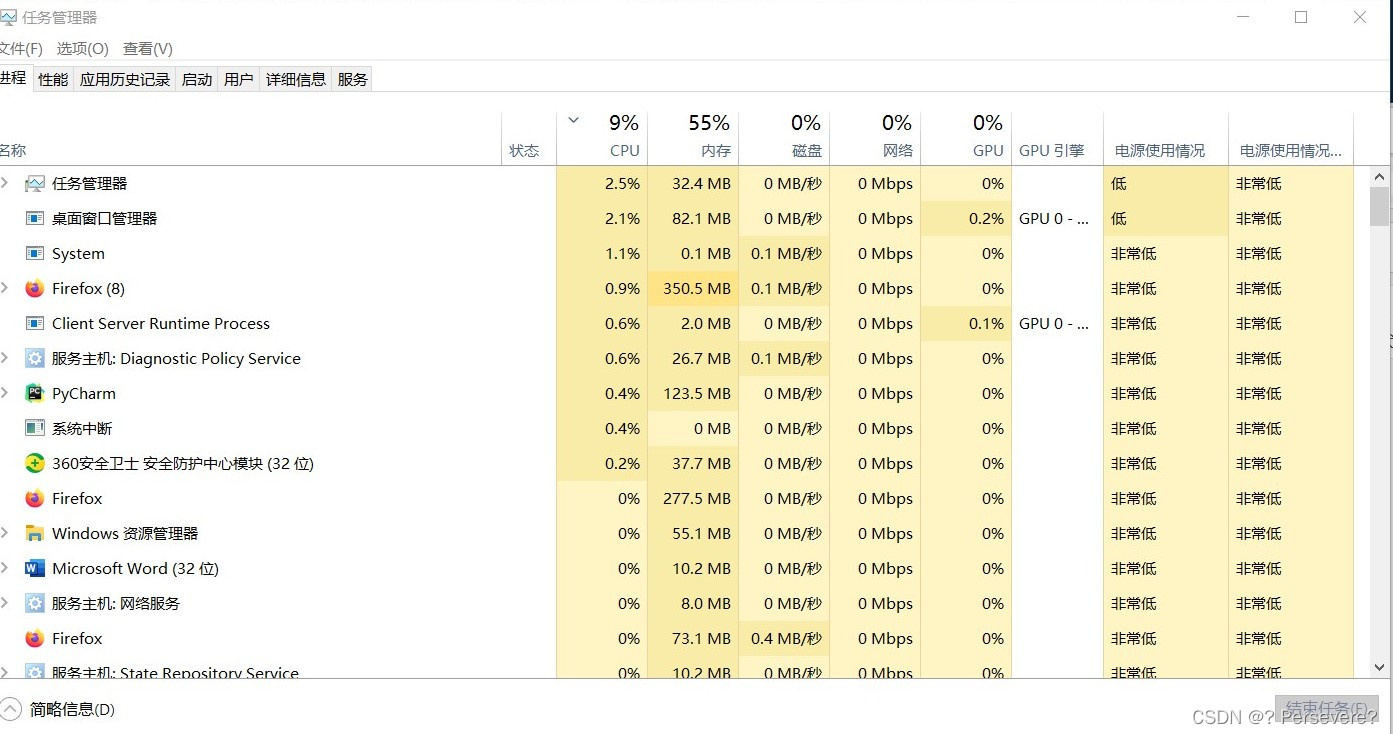The width and height of the screenshot is (1393, 734).
Task: Click the Microsoft Word icon
Action: point(35,569)
